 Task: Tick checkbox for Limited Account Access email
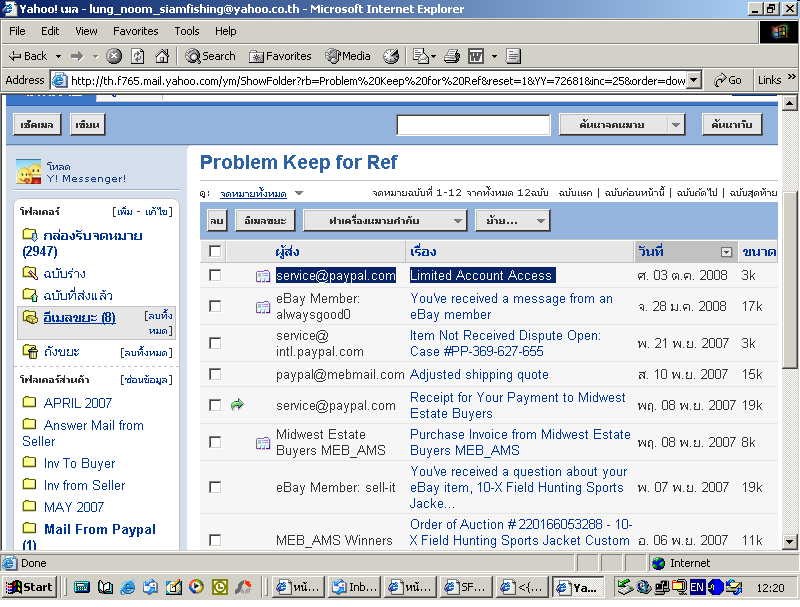[215, 275]
